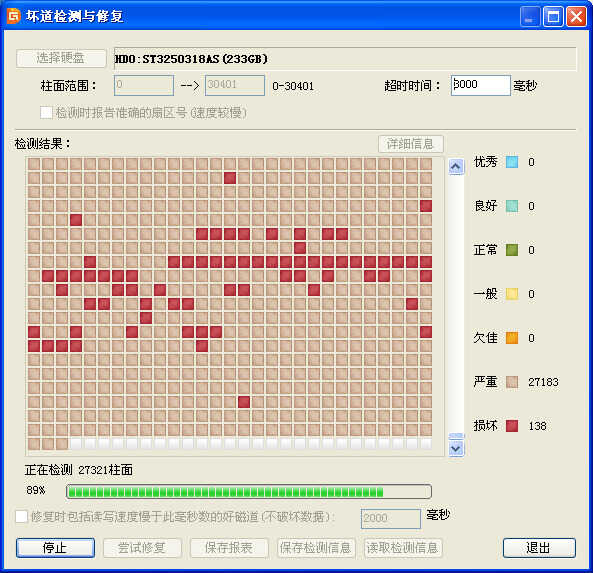Click the 良好 teal color swatch
This screenshot has height=573, width=593.
point(512,206)
